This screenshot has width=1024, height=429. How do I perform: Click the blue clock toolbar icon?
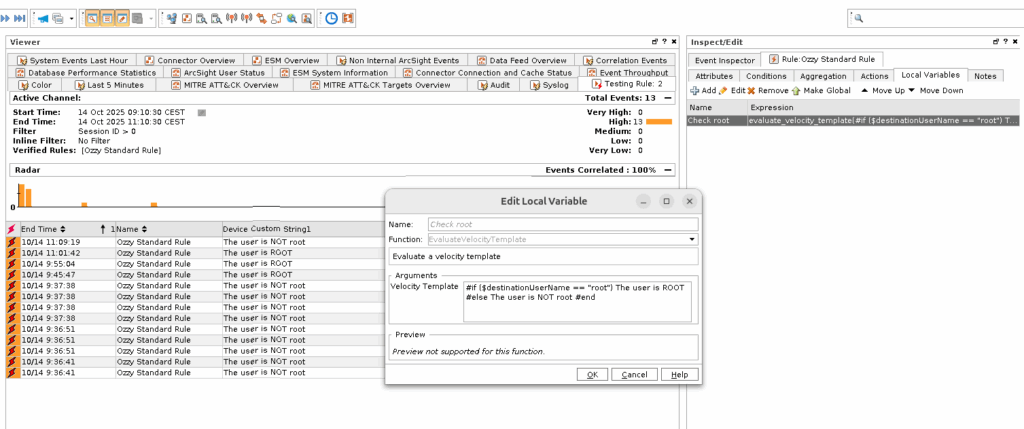click(x=332, y=18)
